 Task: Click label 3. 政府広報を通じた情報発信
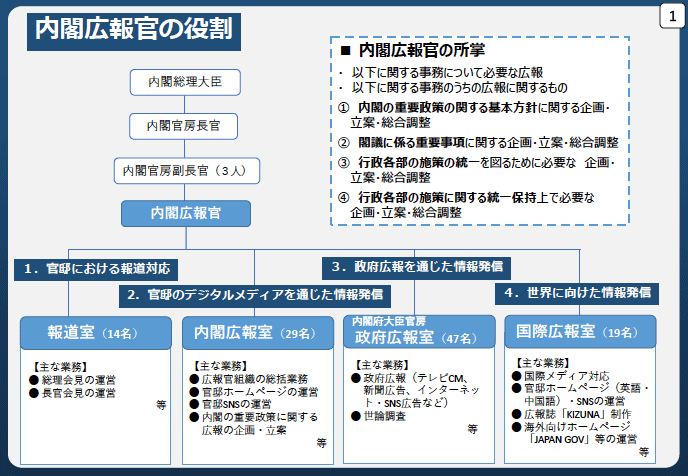point(416,268)
